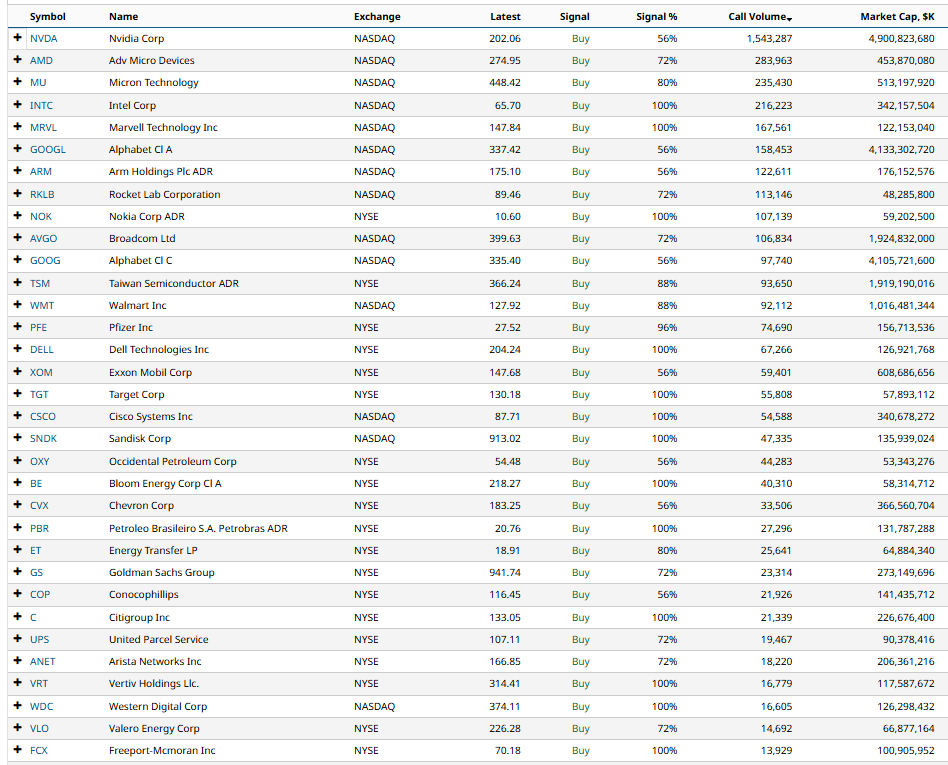The image size is (948, 765).
Task: Click the Exchange column header
Action: click(x=377, y=16)
